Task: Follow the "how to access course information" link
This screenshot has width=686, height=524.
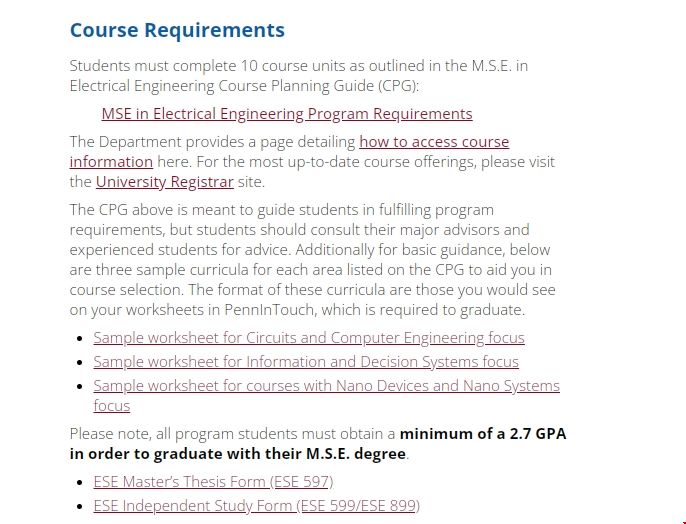Action: (433, 142)
